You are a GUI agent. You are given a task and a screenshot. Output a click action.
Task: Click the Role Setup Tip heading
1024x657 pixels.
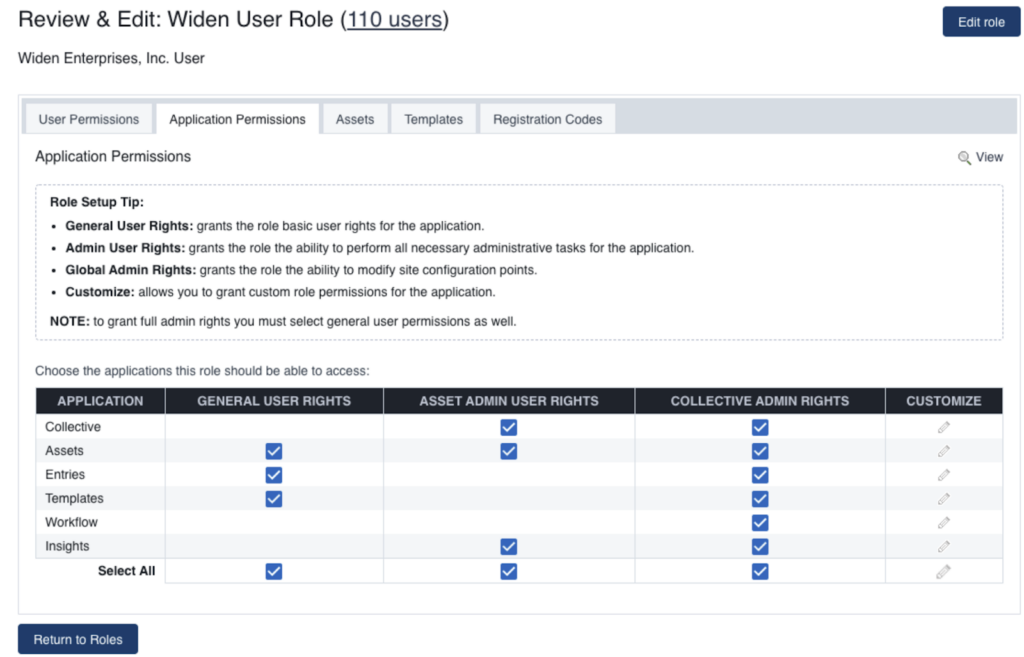pyautogui.click(x=97, y=202)
